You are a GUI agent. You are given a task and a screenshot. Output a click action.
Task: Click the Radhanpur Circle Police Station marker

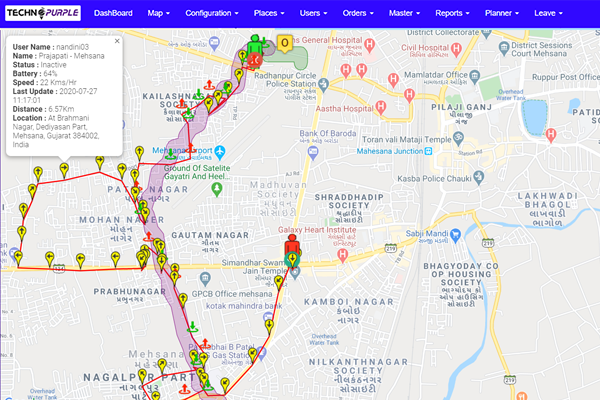[324, 85]
